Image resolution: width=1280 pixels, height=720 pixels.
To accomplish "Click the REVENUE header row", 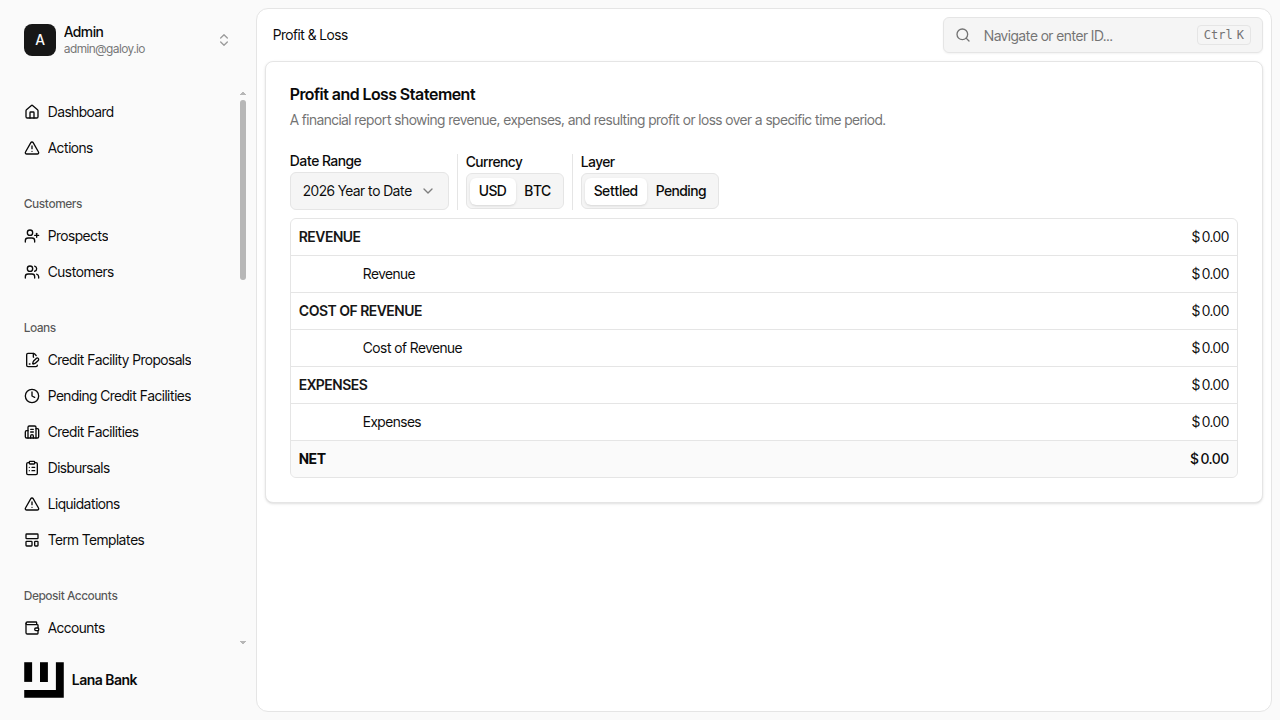I will coord(764,237).
